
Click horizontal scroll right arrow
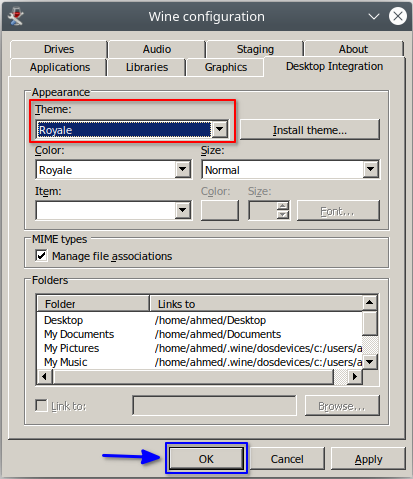pyautogui.click(x=355, y=377)
